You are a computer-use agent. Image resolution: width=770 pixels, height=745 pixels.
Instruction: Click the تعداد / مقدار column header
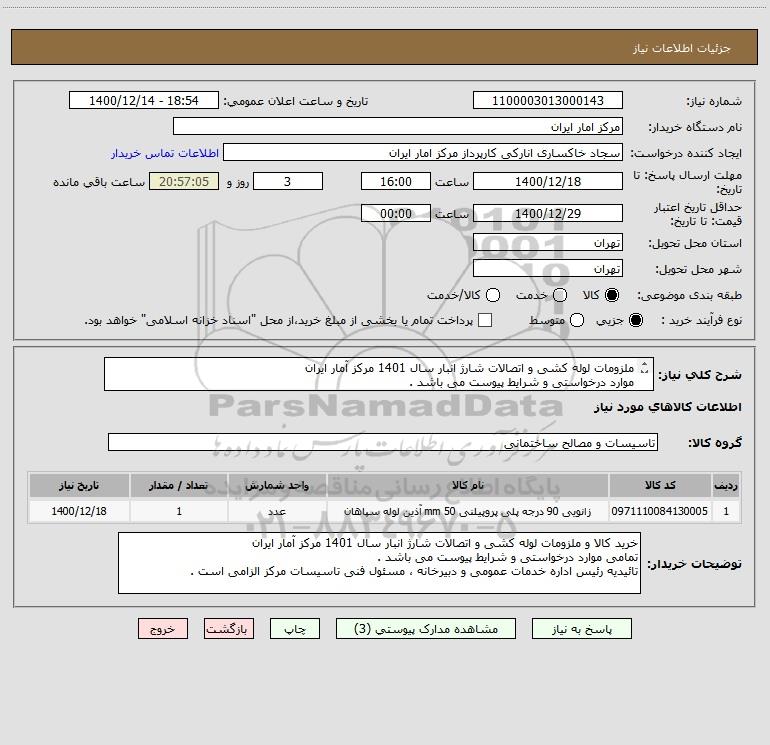[179, 485]
